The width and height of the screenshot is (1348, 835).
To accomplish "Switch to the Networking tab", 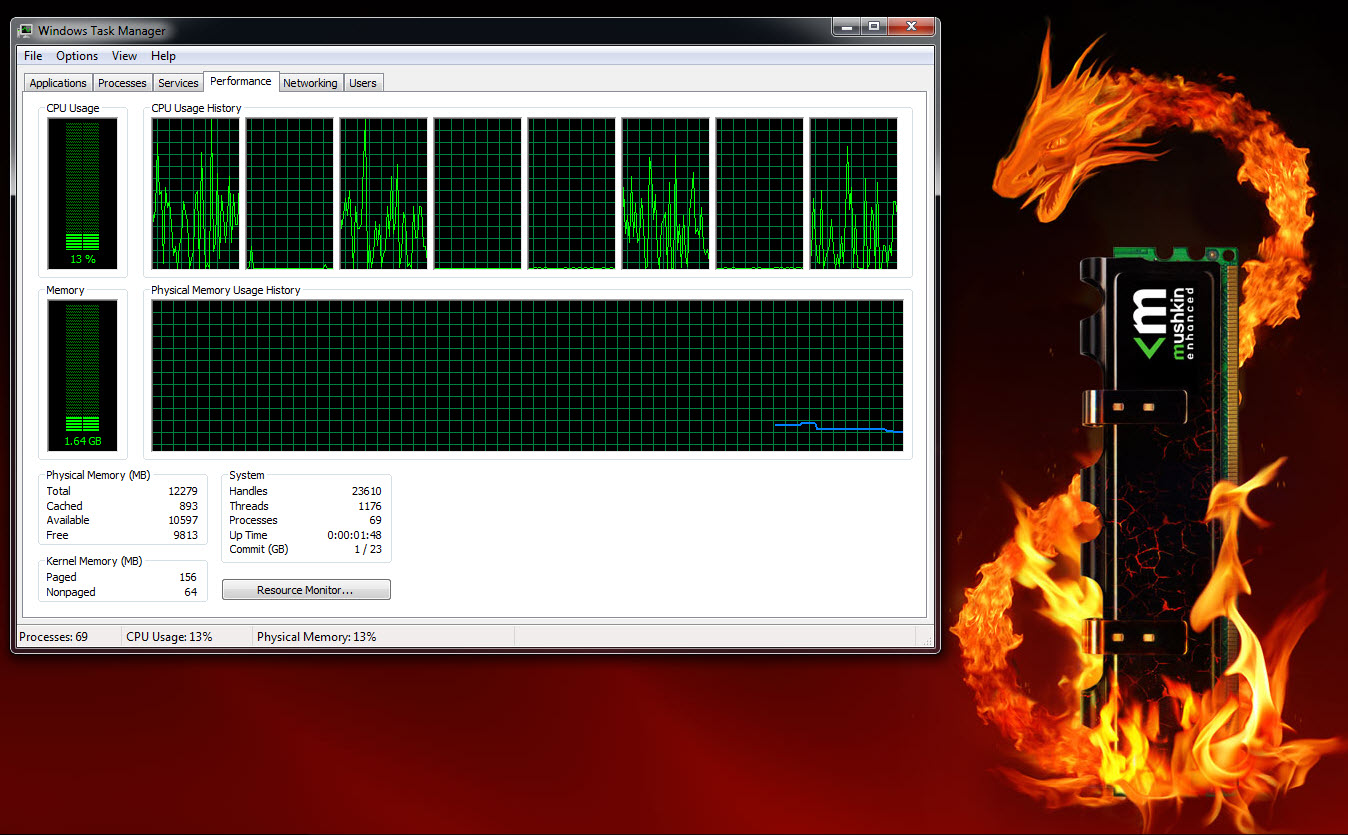I will coord(310,83).
